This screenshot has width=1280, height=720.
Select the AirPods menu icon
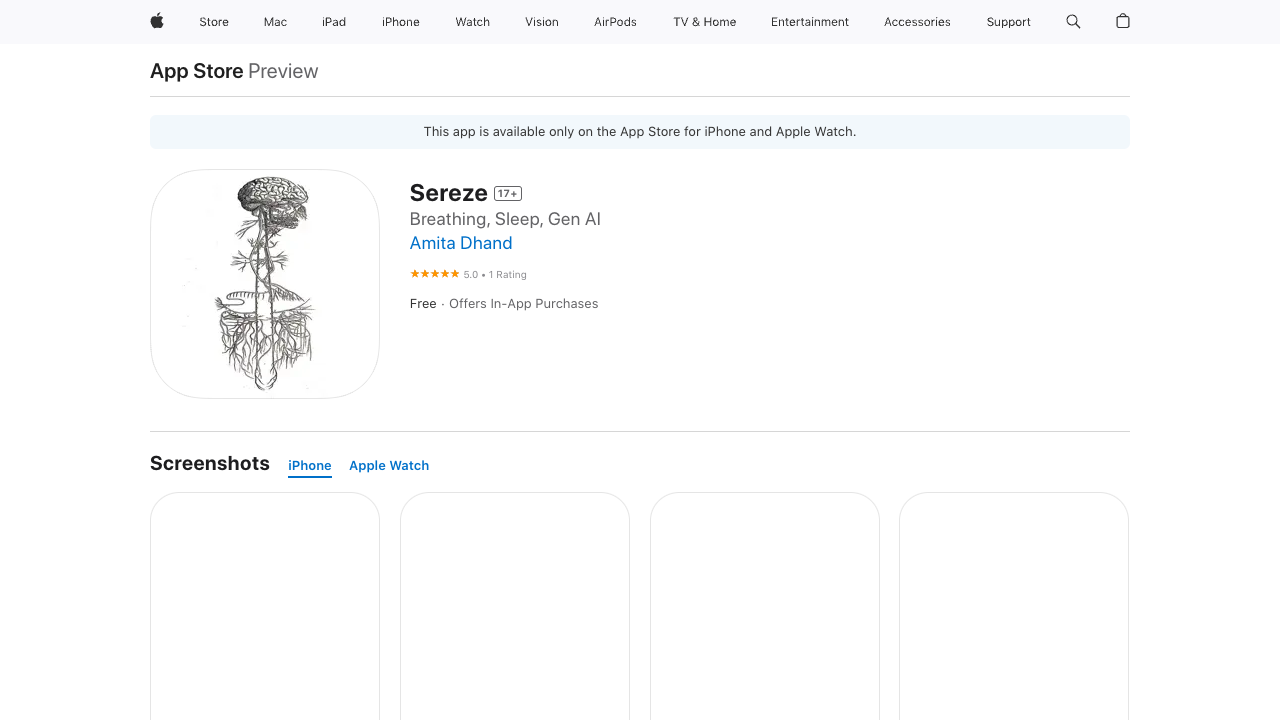point(614,21)
